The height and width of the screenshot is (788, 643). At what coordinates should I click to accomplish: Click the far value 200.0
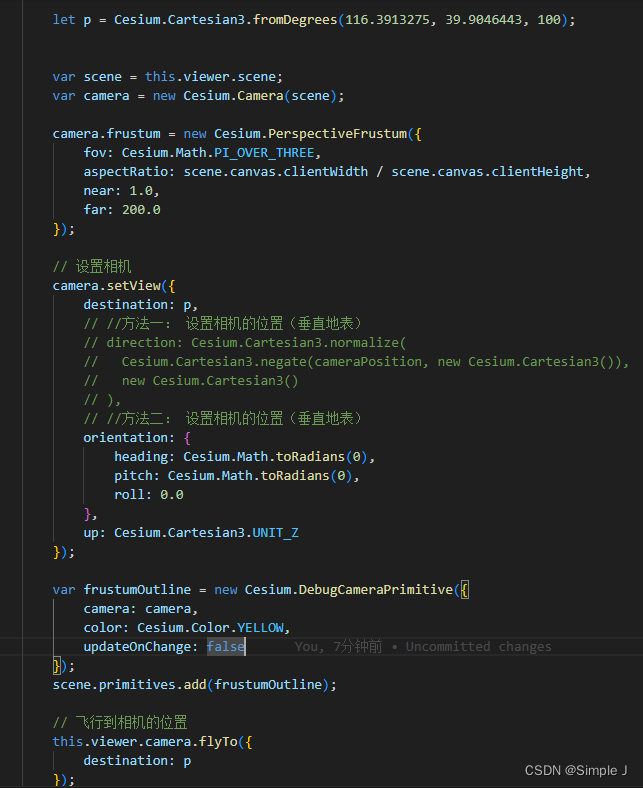[141, 210]
